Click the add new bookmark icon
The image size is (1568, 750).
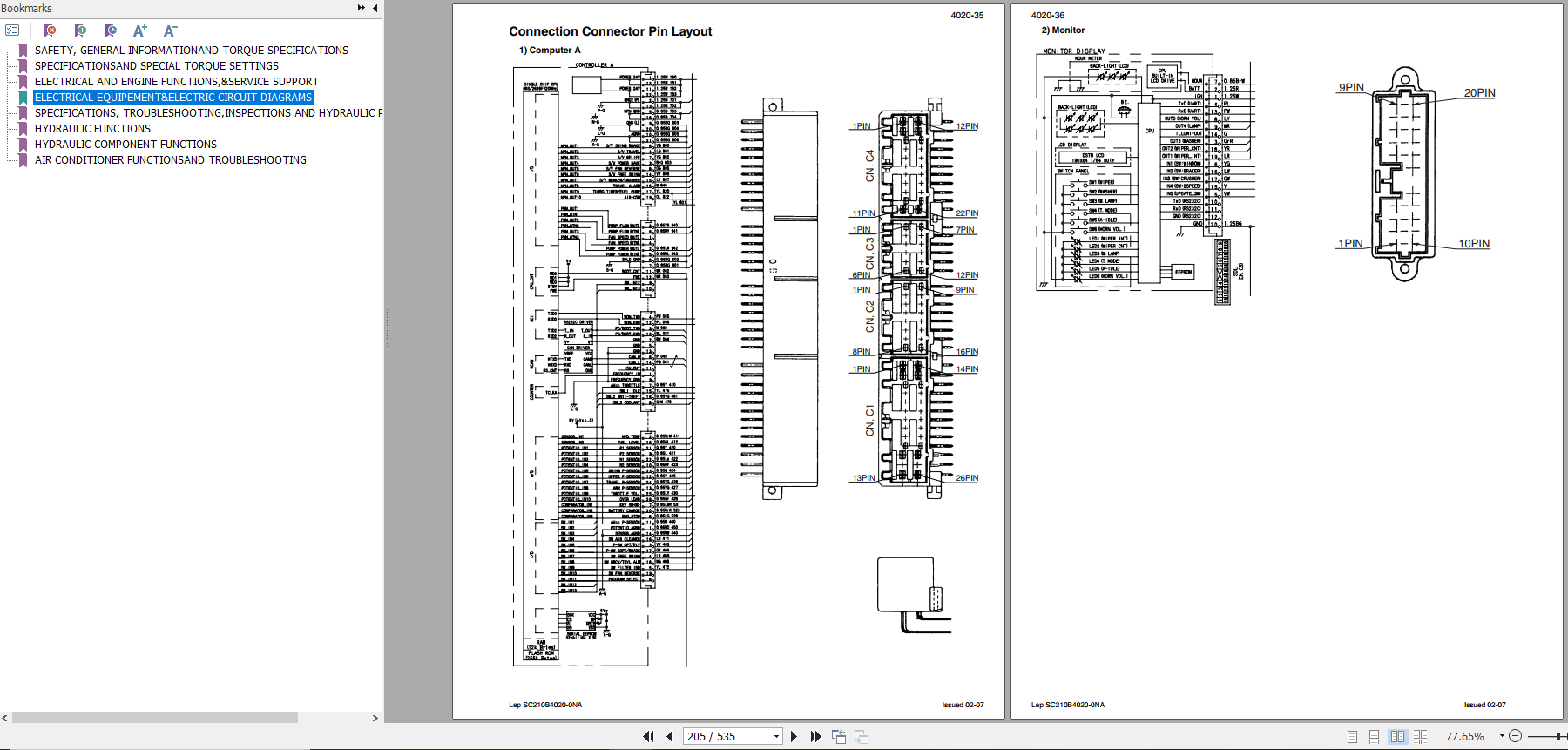coord(80,30)
